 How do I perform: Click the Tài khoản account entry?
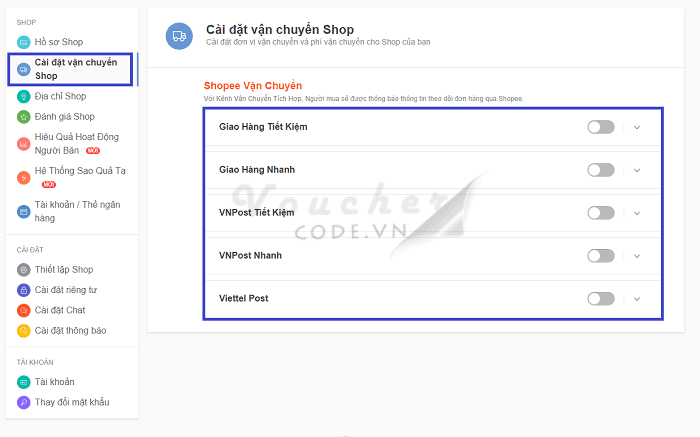(54, 382)
